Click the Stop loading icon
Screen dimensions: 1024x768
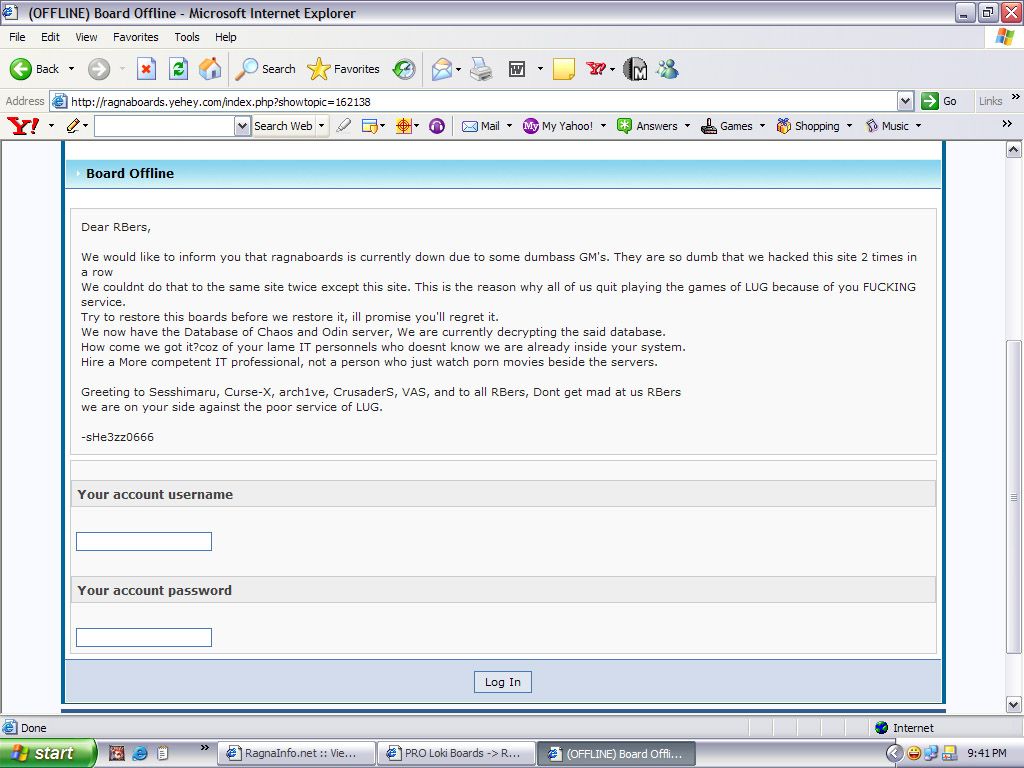(146, 69)
